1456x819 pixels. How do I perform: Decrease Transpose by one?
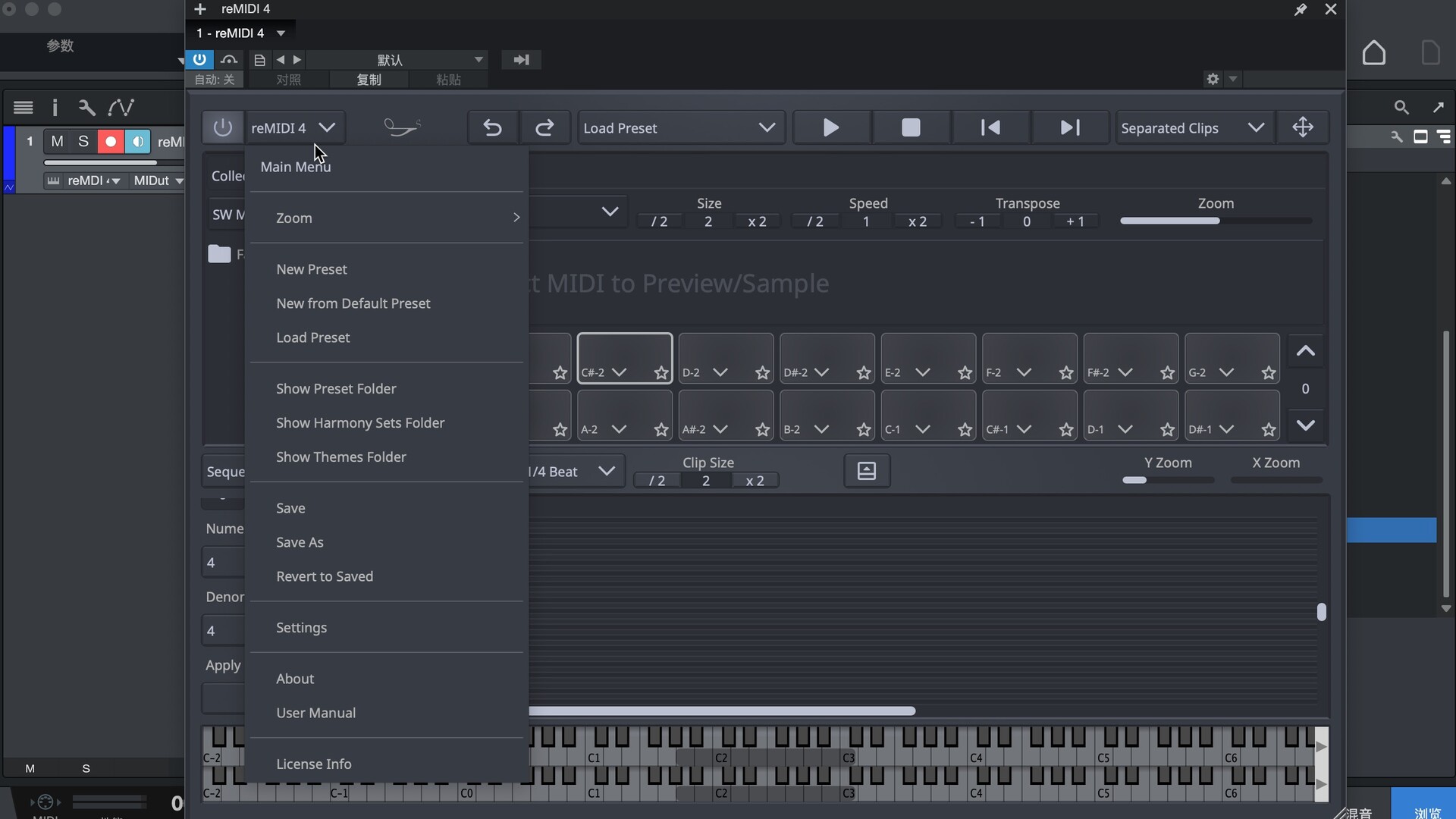point(977,221)
